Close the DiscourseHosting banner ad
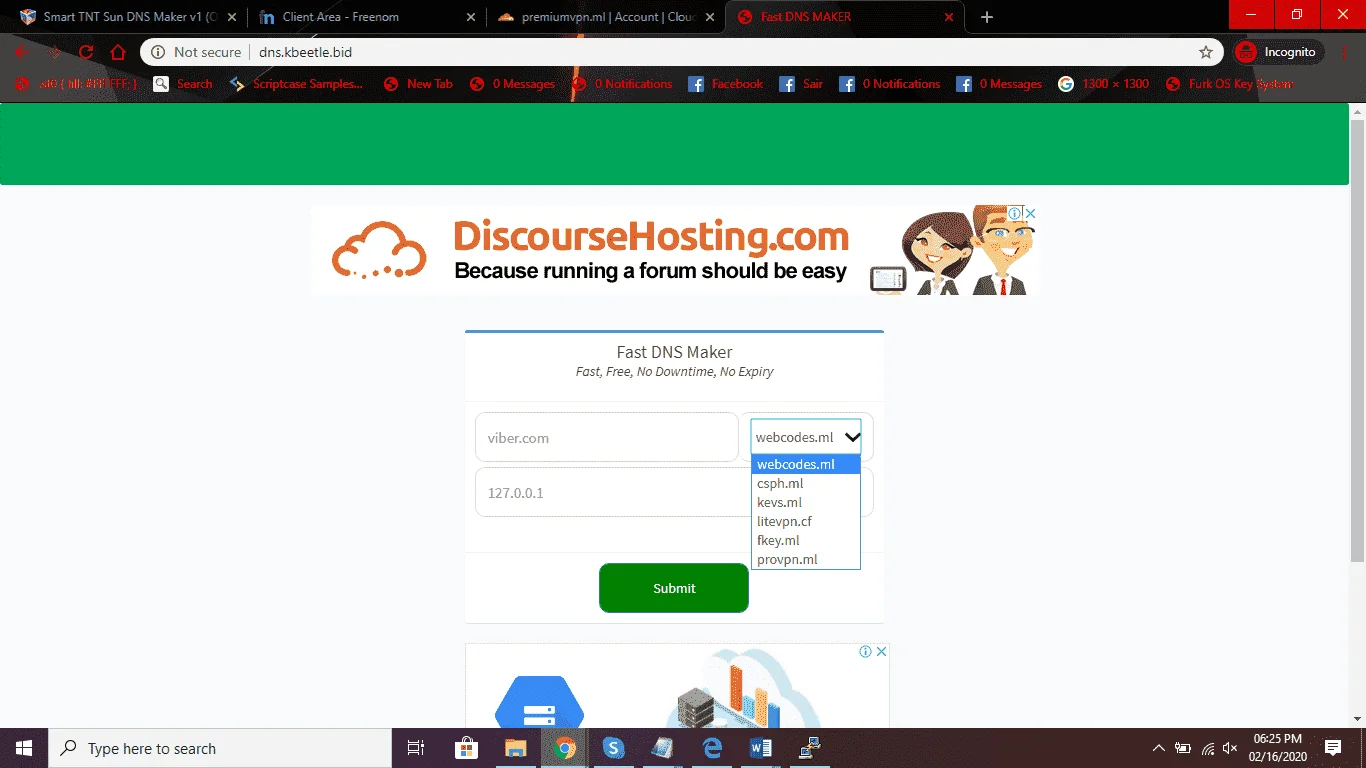 (x=1031, y=213)
